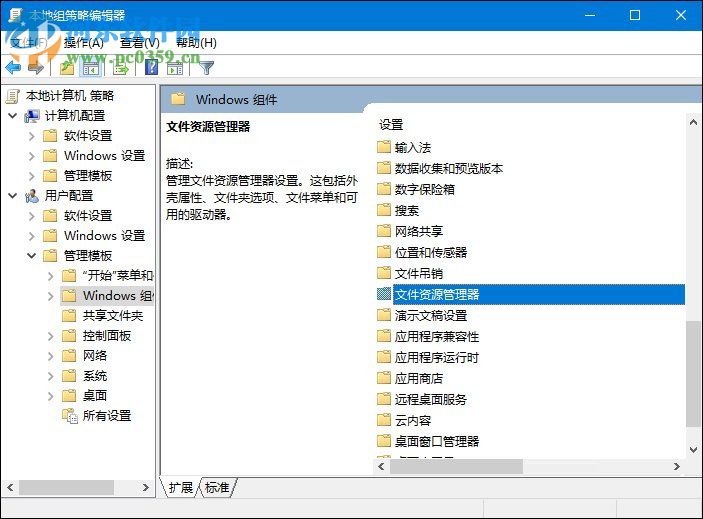Click the folder icon beside 共享文件夹
The width and height of the screenshot is (703, 519).
[69, 316]
